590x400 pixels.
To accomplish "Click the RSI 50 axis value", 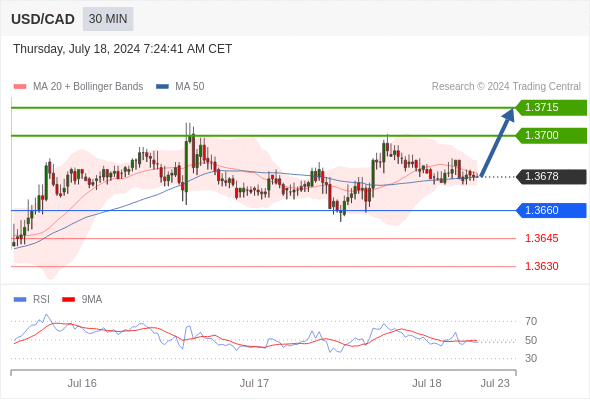I will click(x=531, y=340).
